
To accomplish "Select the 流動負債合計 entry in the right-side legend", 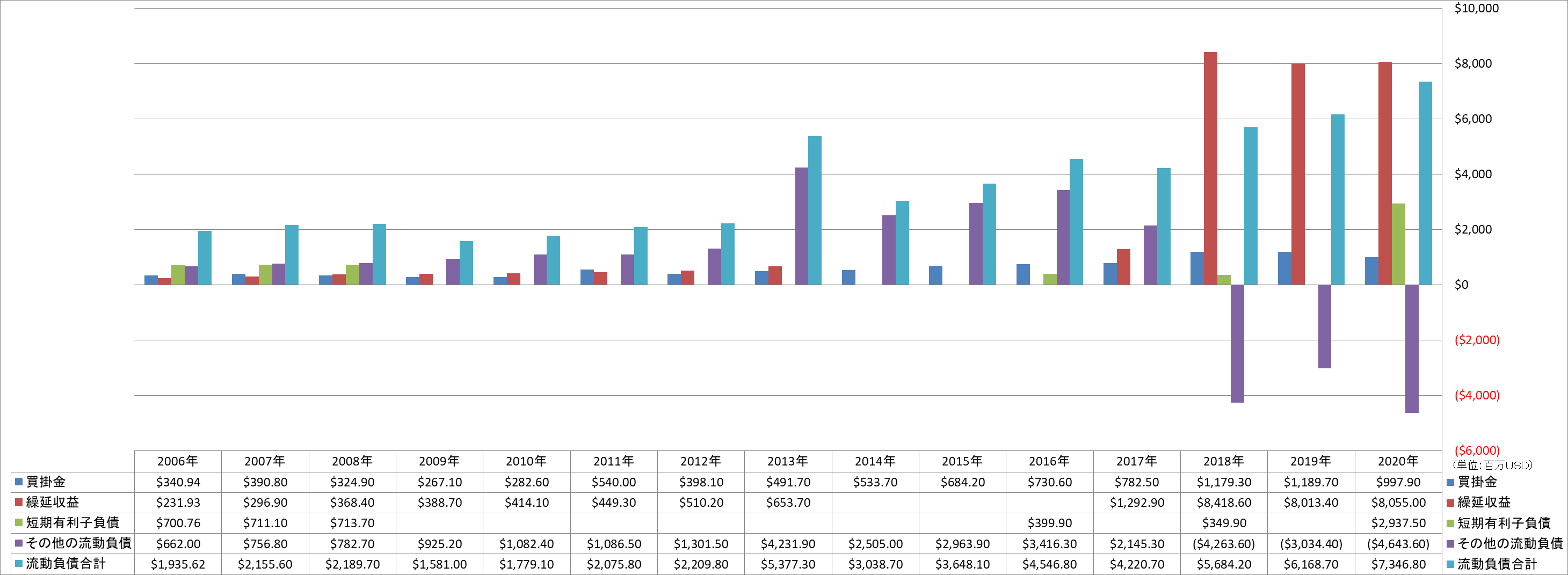I will click(x=1492, y=564).
